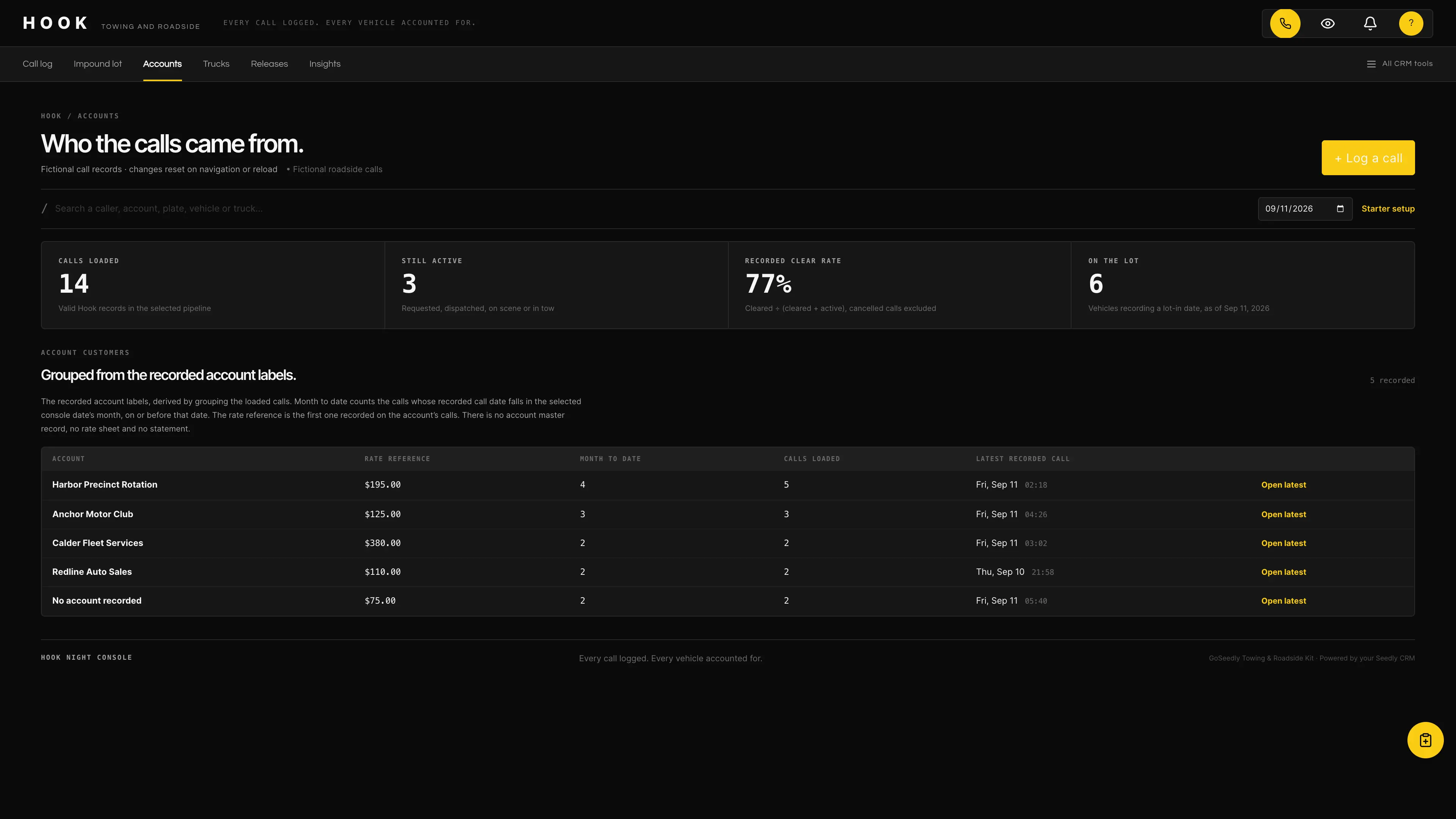
Task: Switch to the Impound lot tab
Action: pos(98,64)
